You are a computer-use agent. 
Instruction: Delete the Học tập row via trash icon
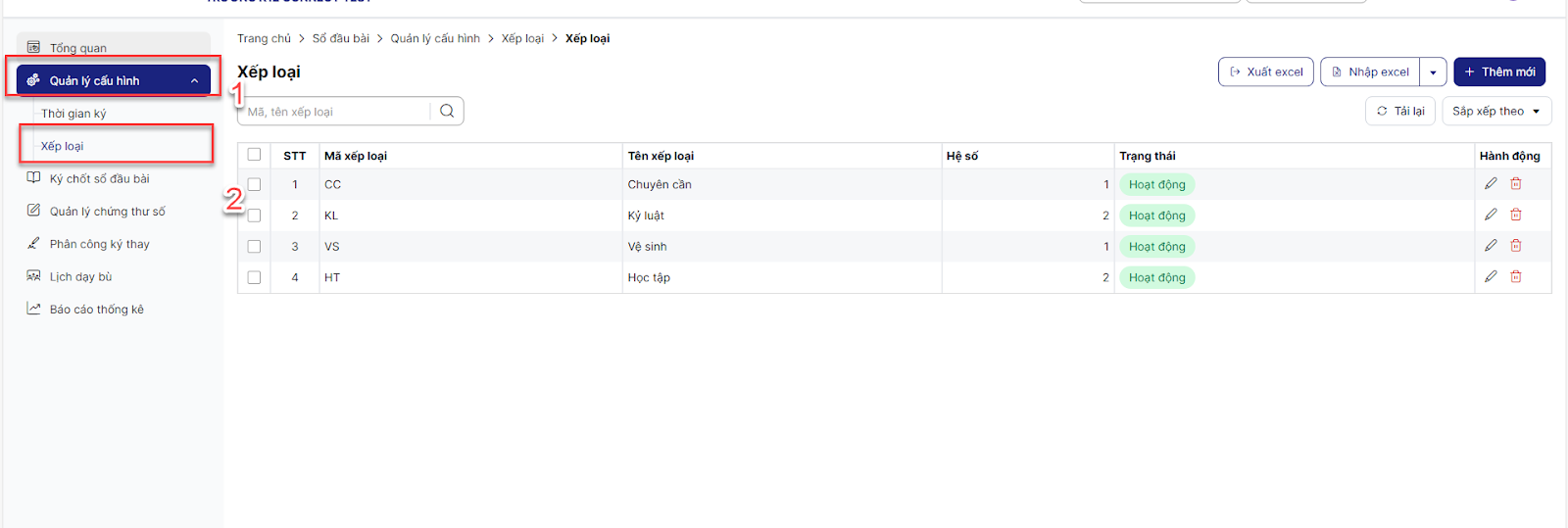[1516, 277]
